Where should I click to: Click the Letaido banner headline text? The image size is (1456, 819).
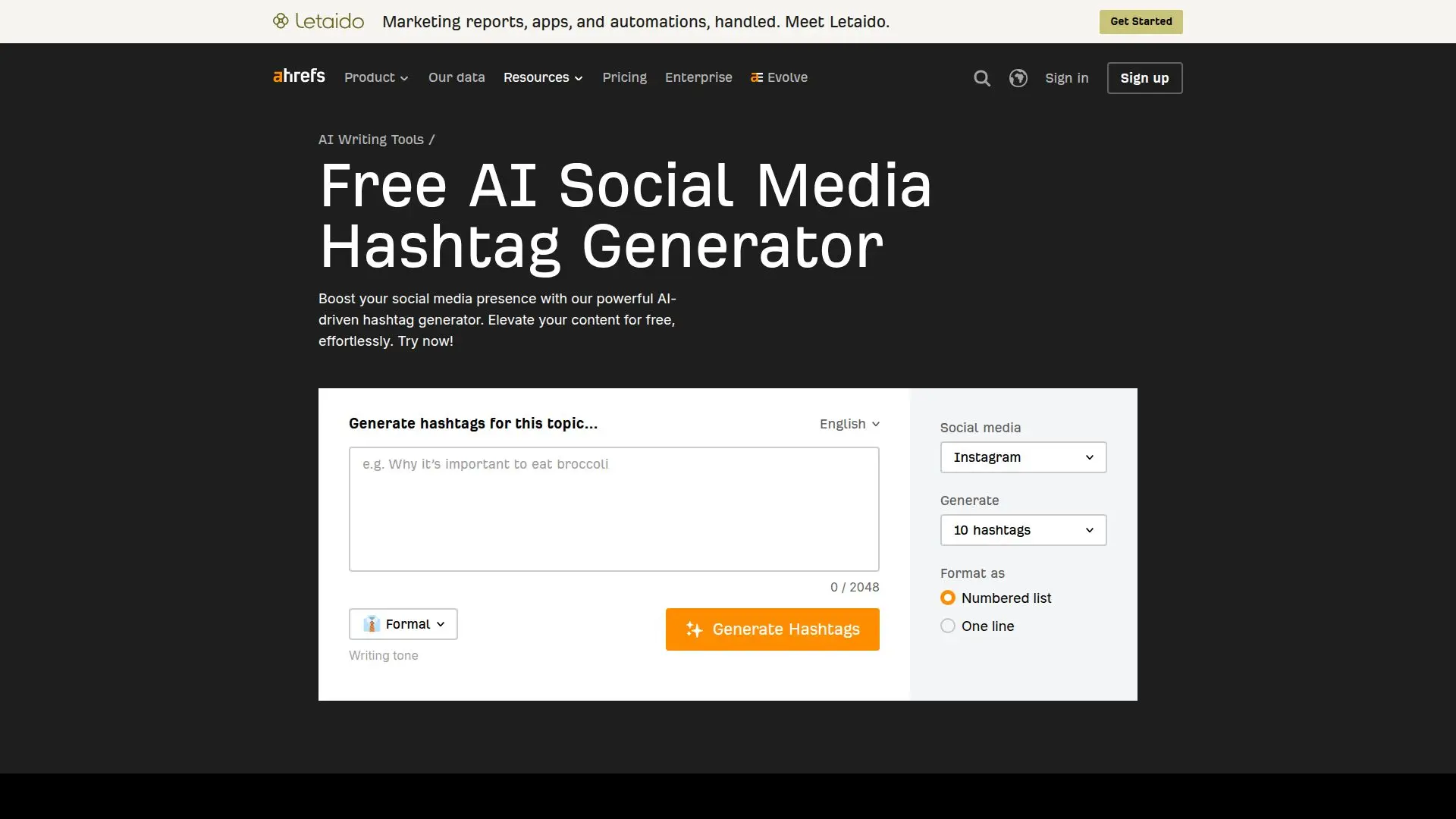[x=635, y=21]
